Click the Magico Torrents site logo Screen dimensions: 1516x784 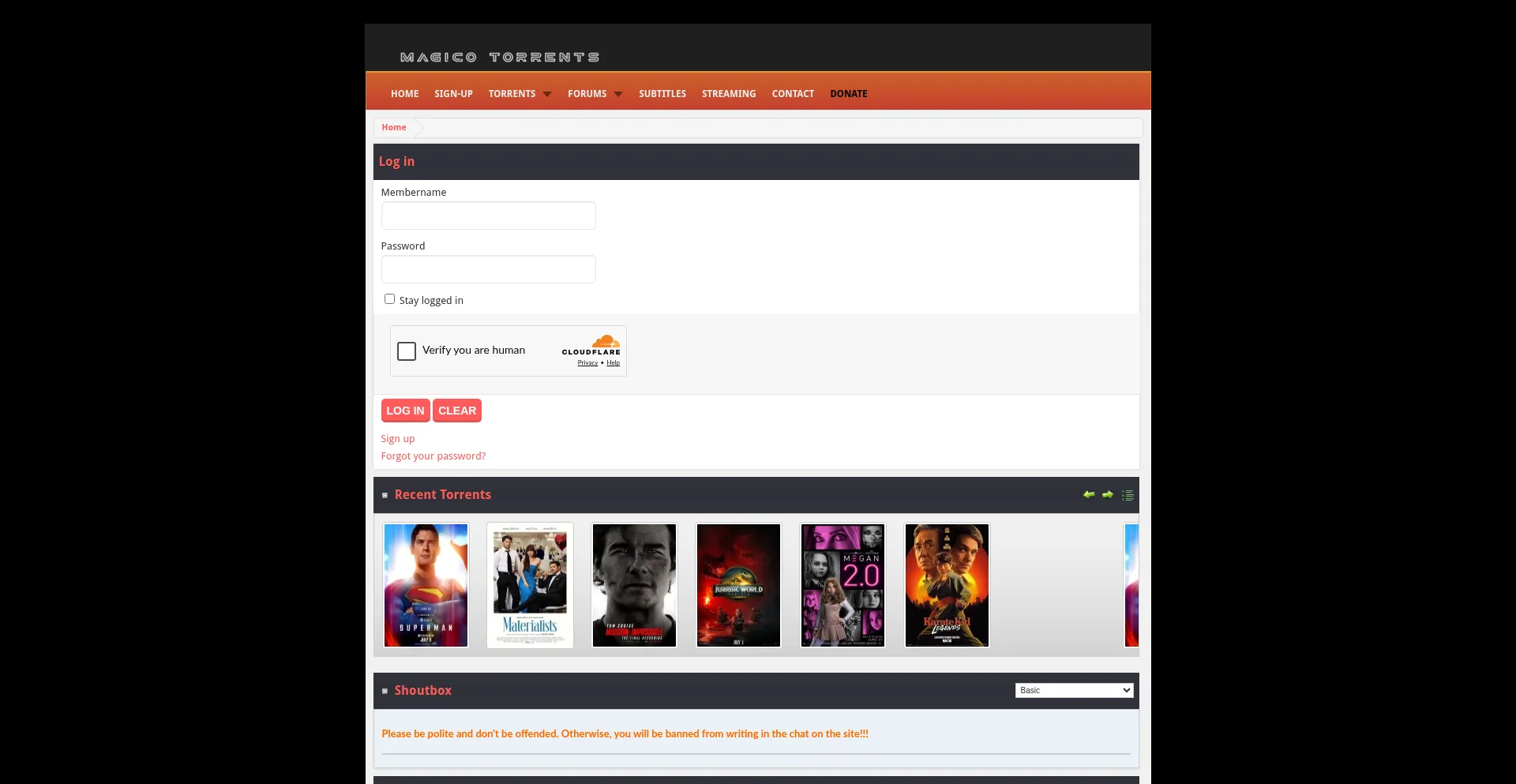(500, 57)
